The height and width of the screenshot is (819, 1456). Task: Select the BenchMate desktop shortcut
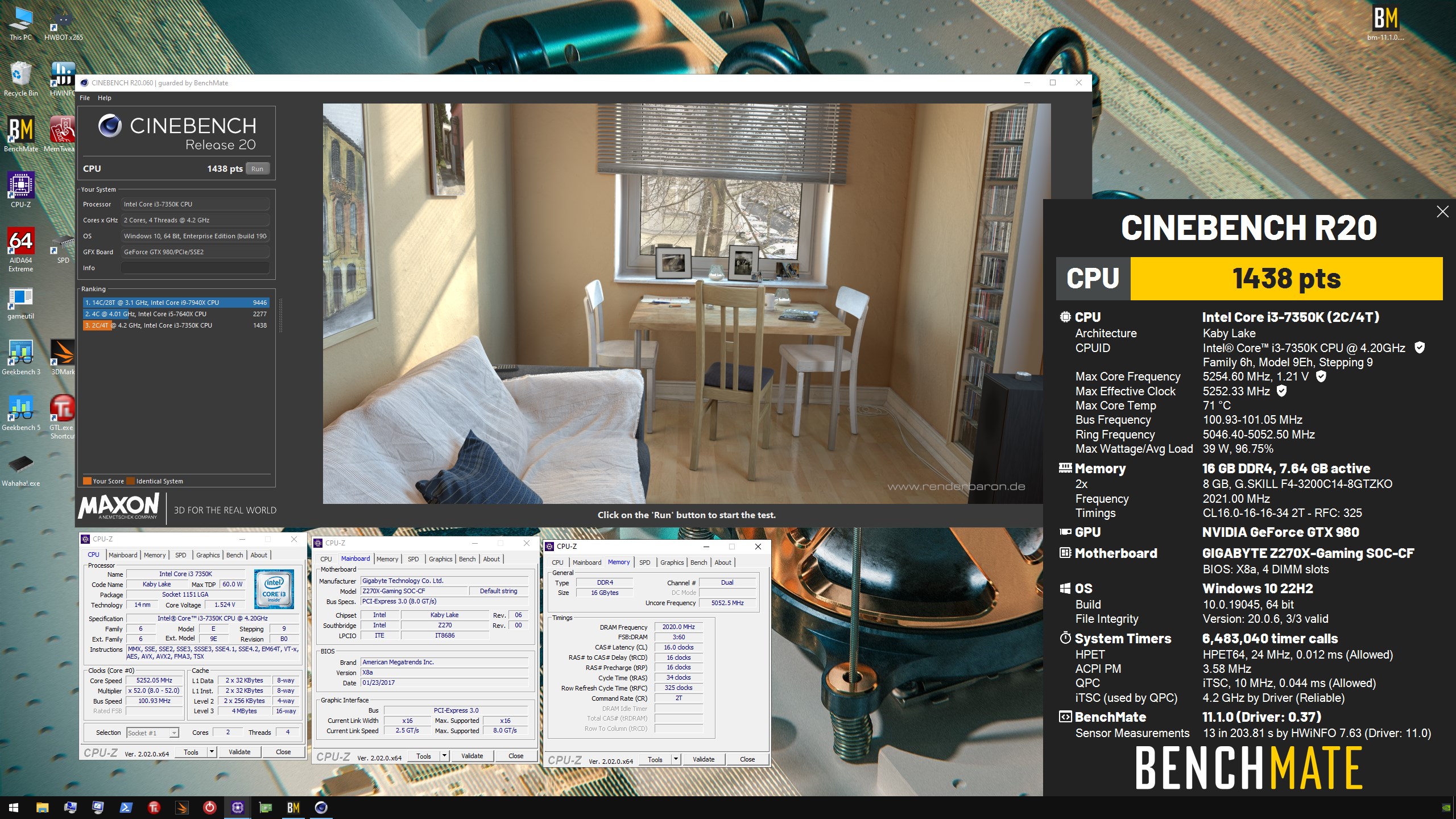point(20,135)
